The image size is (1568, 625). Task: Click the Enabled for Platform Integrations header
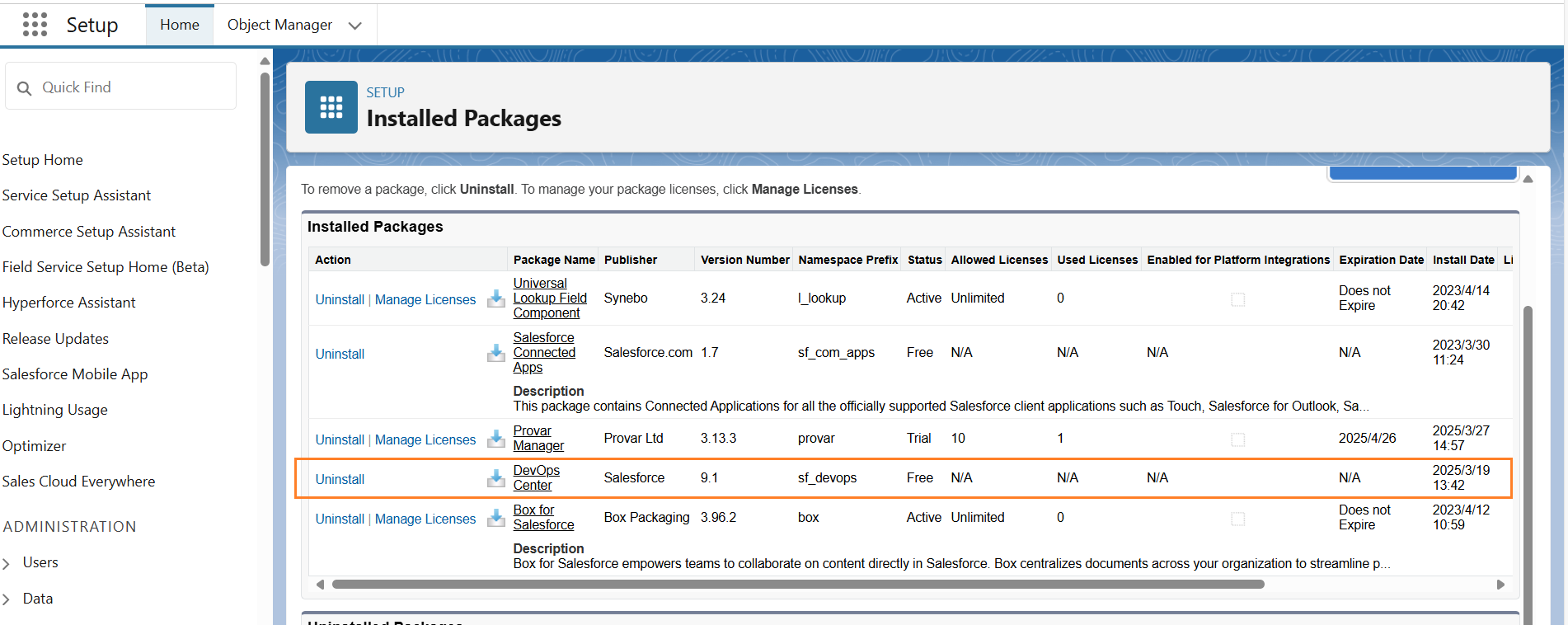pos(1238,260)
